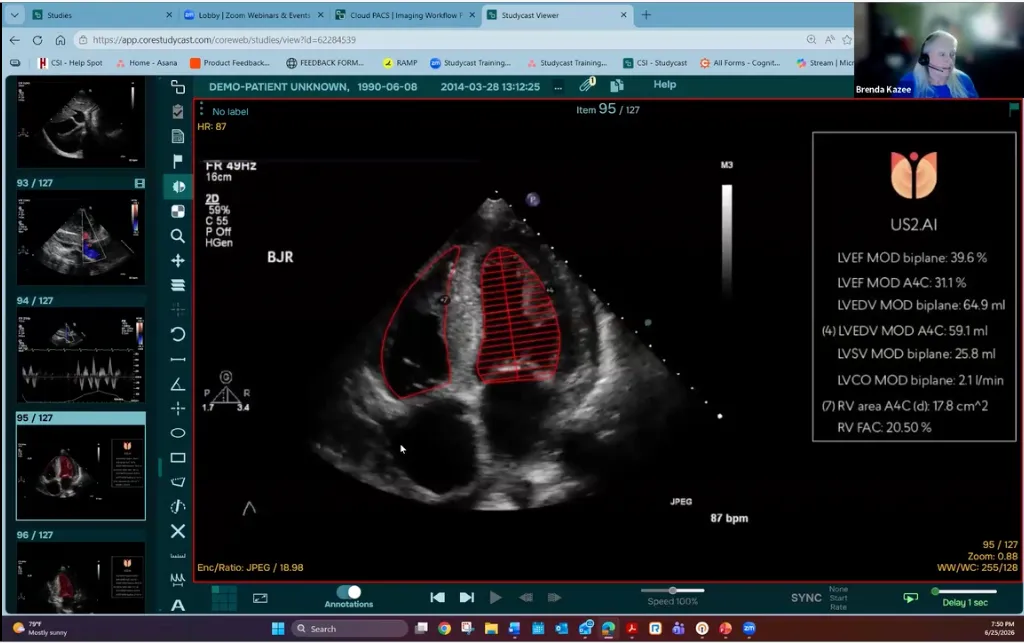Select the flag image tool
Image resolution: width=1024 pixels, height=643 pixels.
[x=178, y=161]
